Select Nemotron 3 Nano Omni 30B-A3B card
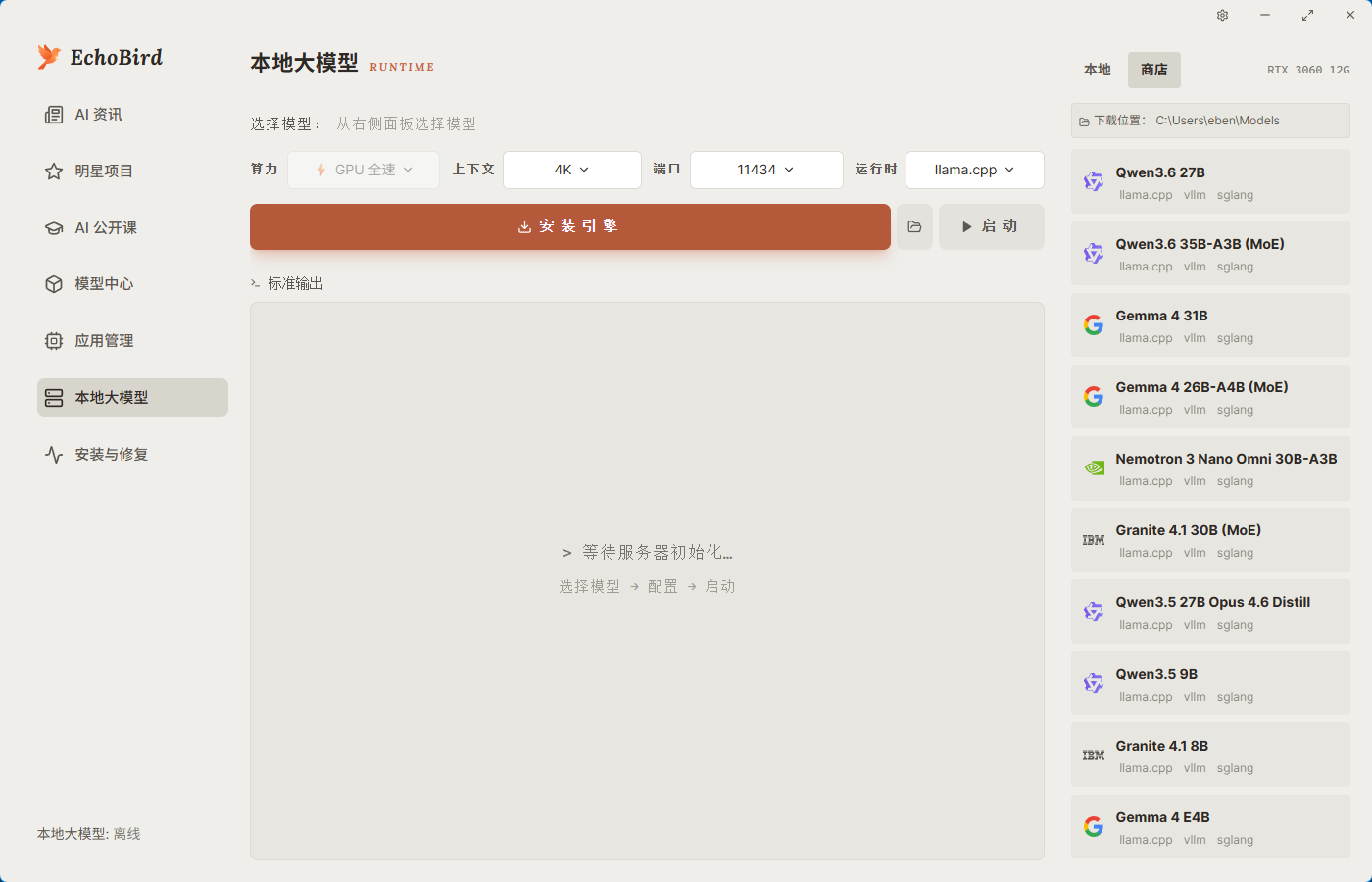 (1210, 468)
